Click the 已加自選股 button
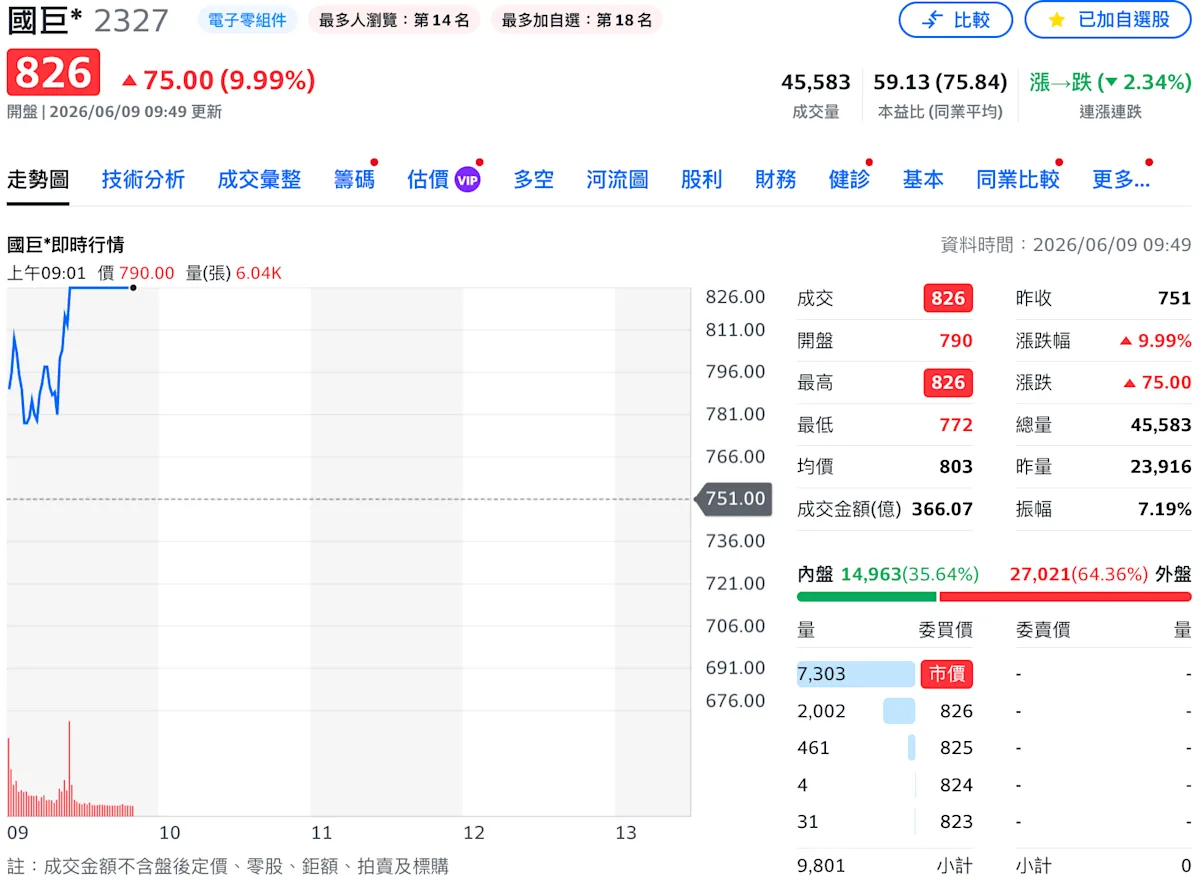Image resolution: width=1200 pixels, height=880 pixels. click(x=1107, y=20)
